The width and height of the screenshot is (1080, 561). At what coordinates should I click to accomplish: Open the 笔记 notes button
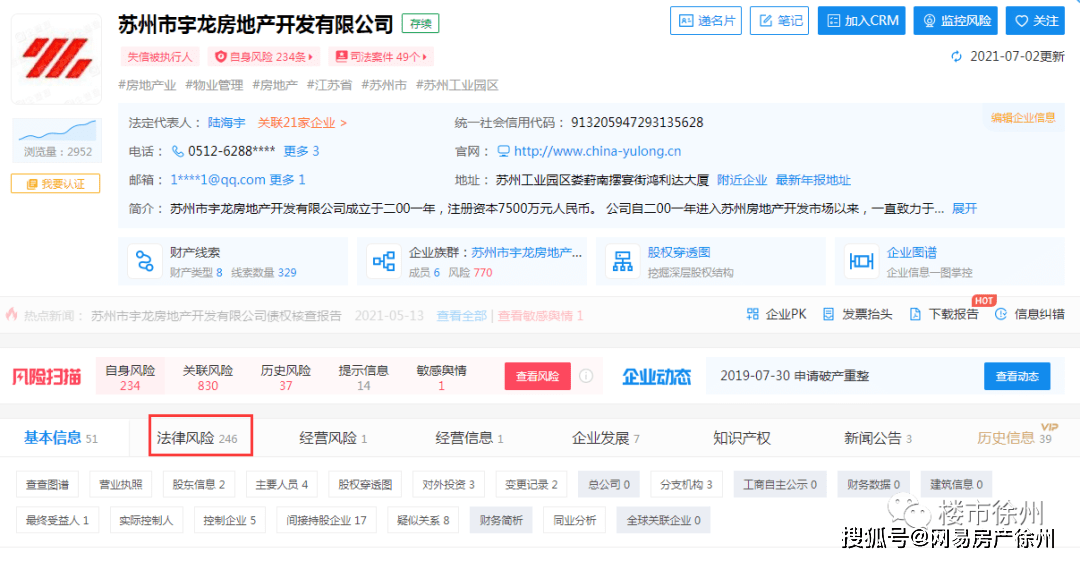click(x=779, y=21)
